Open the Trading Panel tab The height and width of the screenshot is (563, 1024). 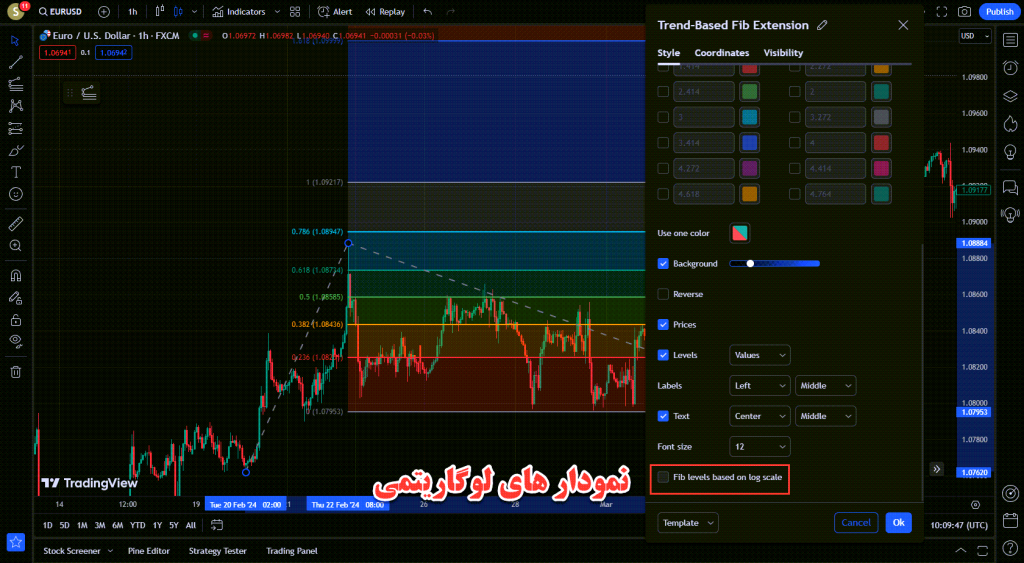292,551
